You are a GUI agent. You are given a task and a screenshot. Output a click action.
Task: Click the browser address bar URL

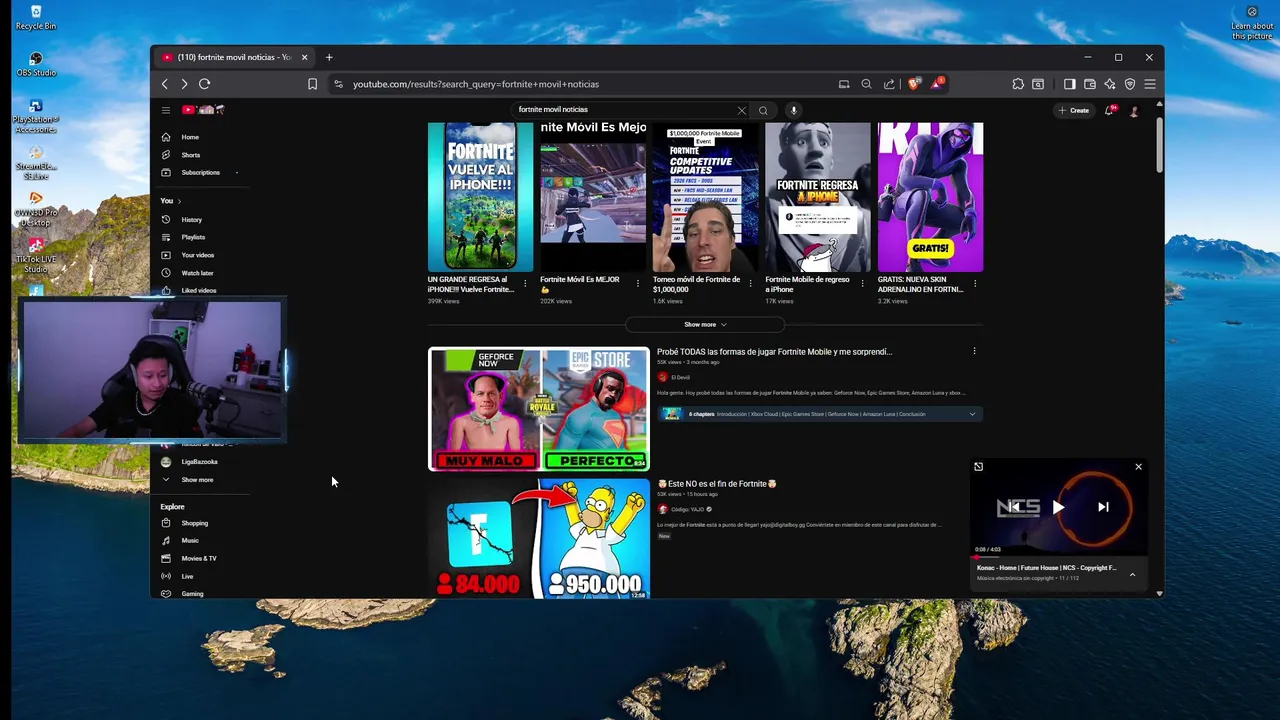coord(476,84)
